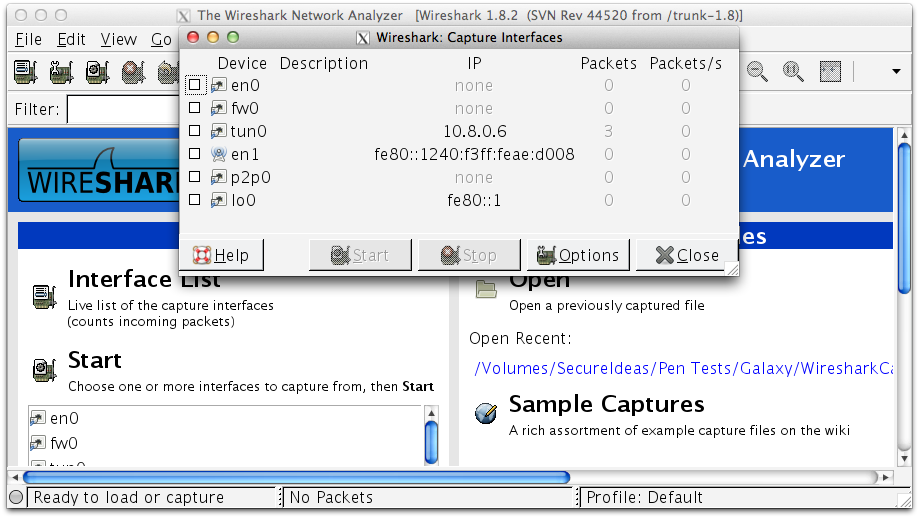919x518 pixels.
Task: Start a new live capture toolbar icon
Action: (x=97, y=71)
